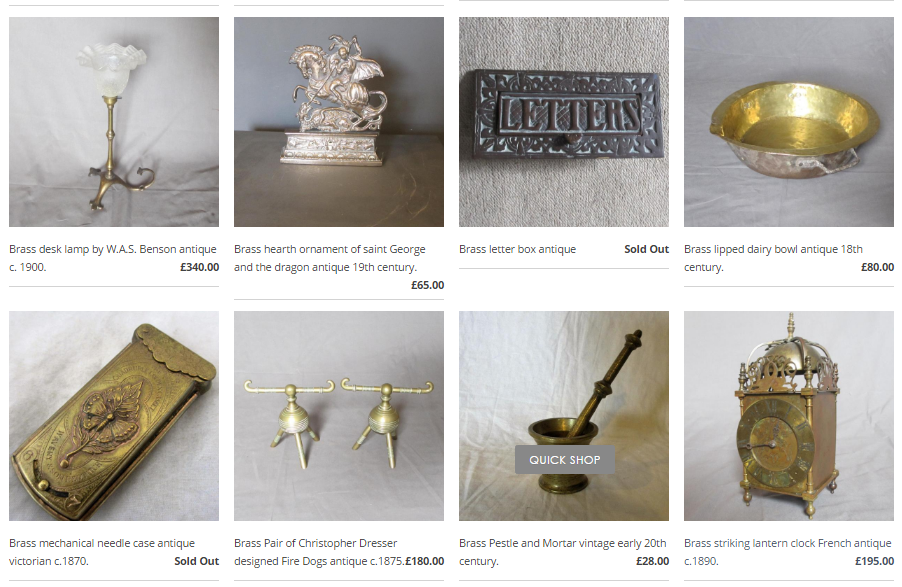Select 'Brass striking lantern clock French antique' link
This screenshot has height=587, width=902.
[x=788, y=552]
